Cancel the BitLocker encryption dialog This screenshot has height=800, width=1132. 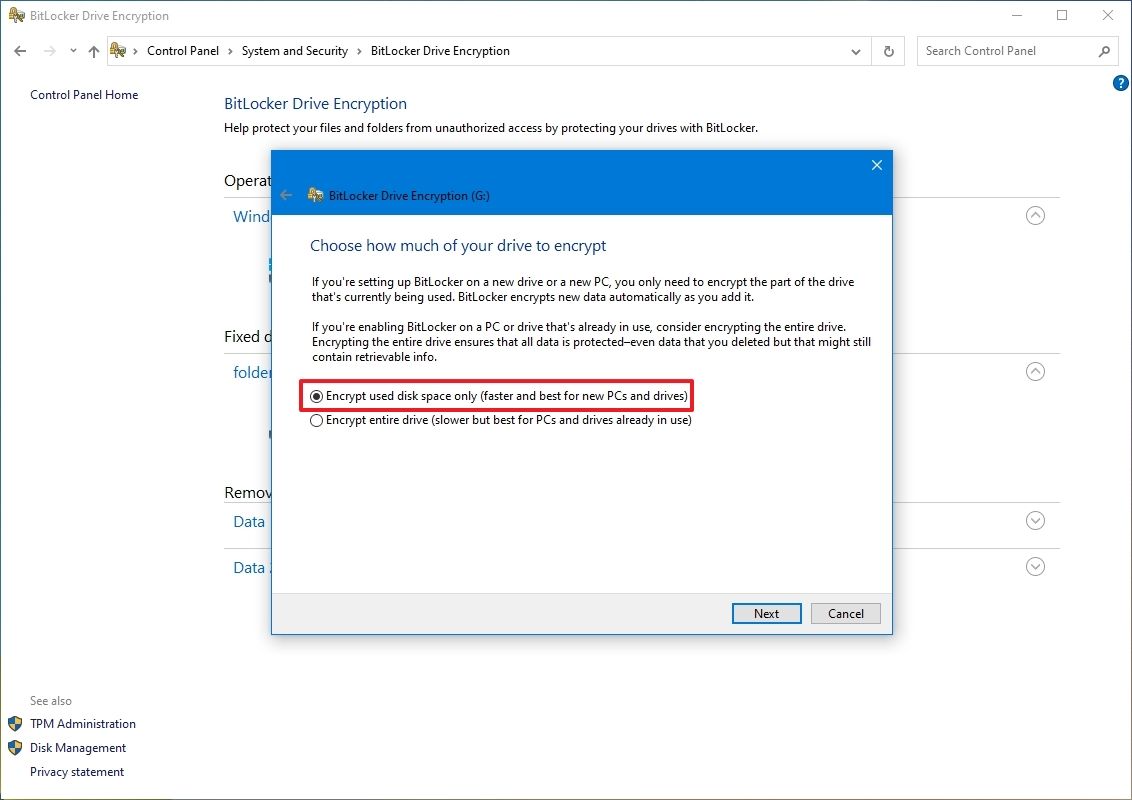tap(845, 613)
